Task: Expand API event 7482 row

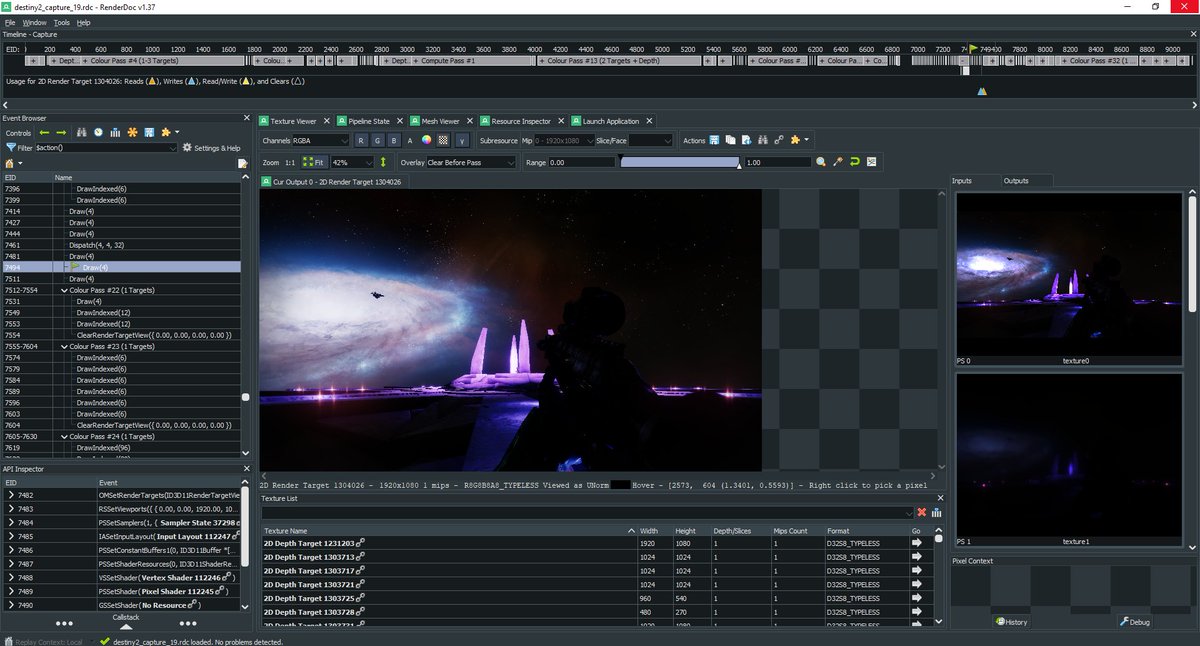Action: point(11,494)
